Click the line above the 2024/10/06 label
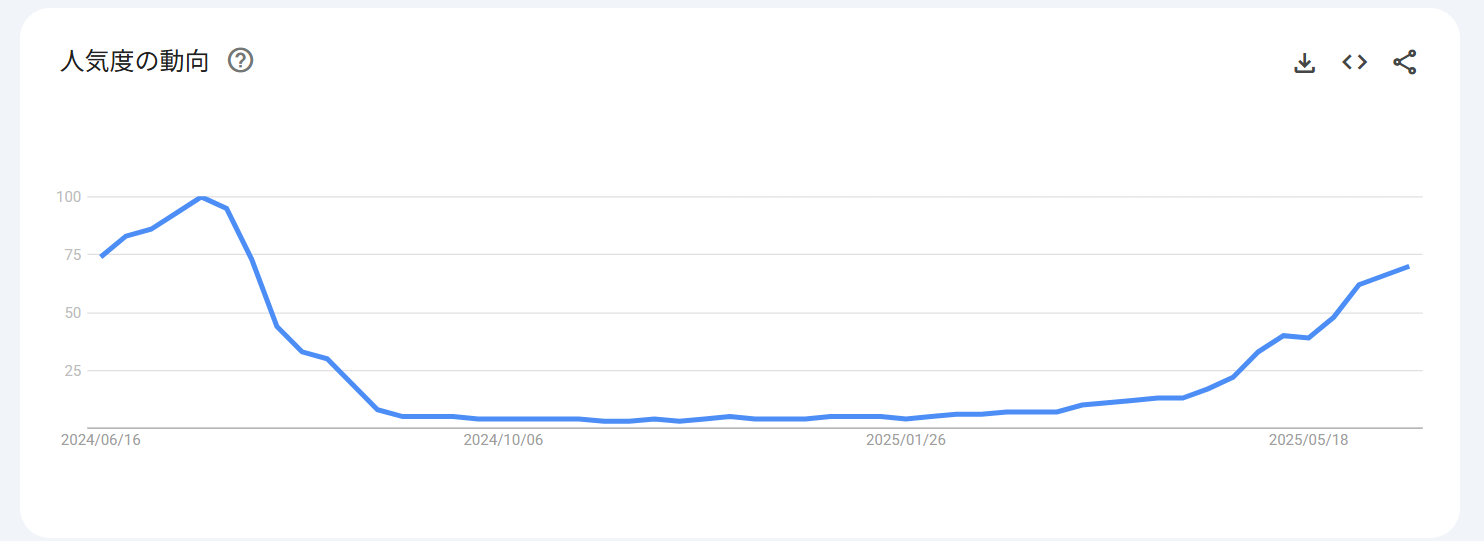 [x=503, y=419]
